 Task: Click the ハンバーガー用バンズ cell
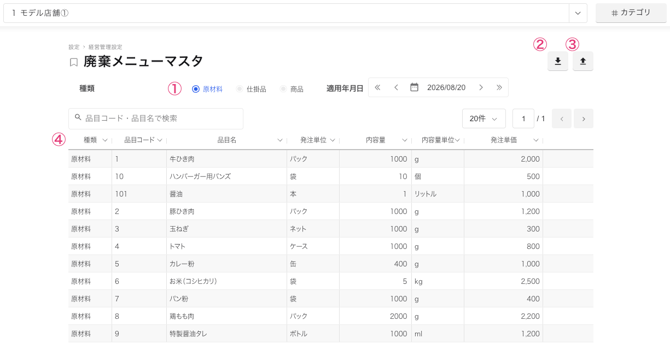pyautogui.click(x=226, y=176)
